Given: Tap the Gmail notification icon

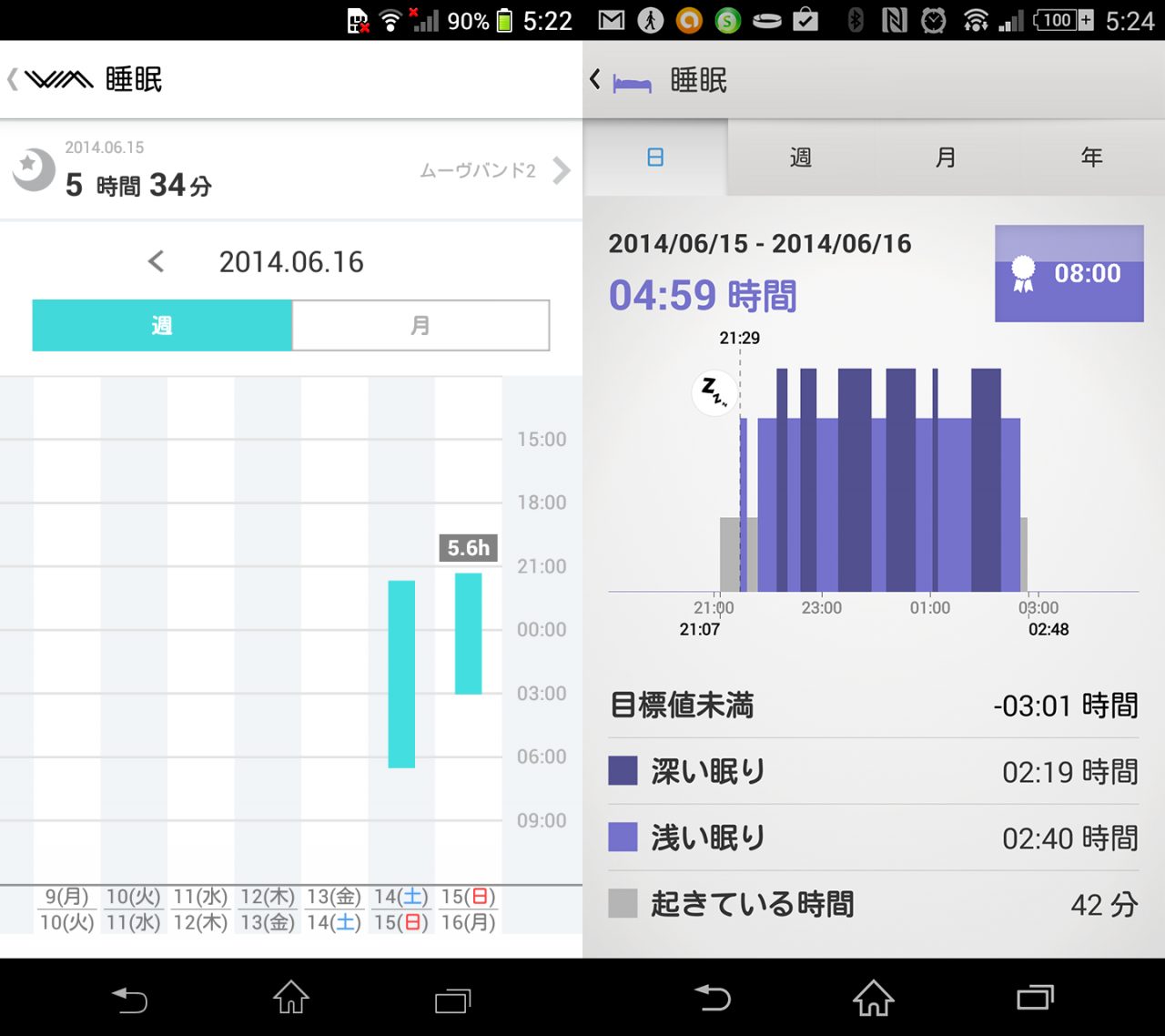Looking at the screenshot, I should click(x=612, y=20).
